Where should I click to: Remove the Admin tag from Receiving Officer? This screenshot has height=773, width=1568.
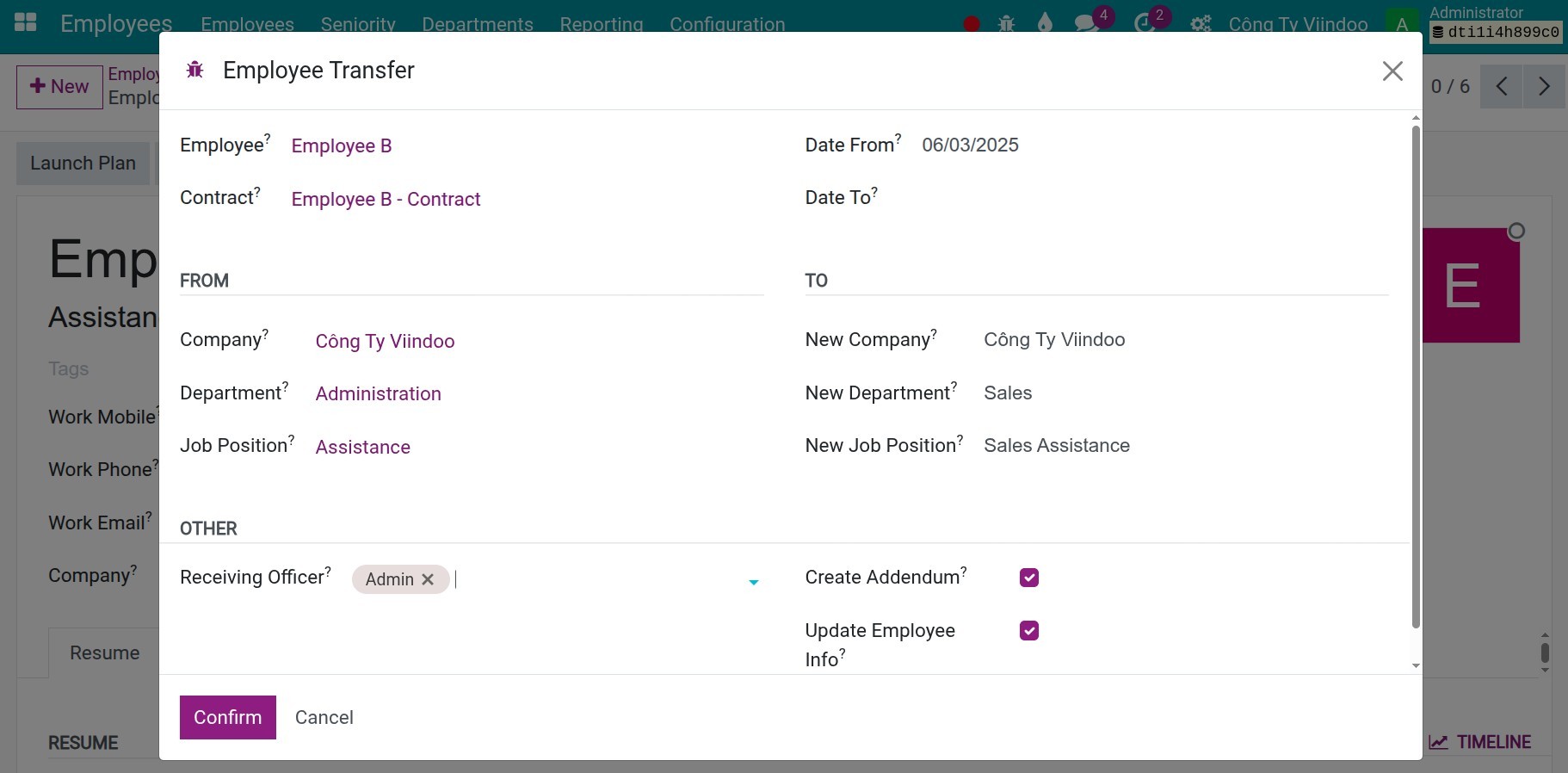click(428, 579)
